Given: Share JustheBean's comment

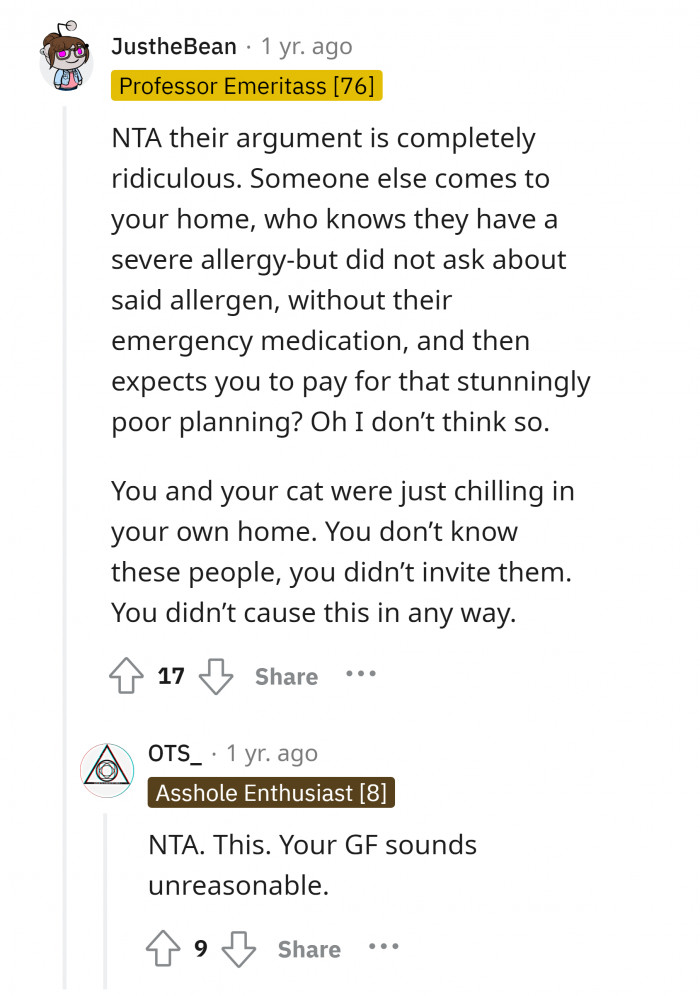Looking at the screenshot, I should (x=285, y=677).
